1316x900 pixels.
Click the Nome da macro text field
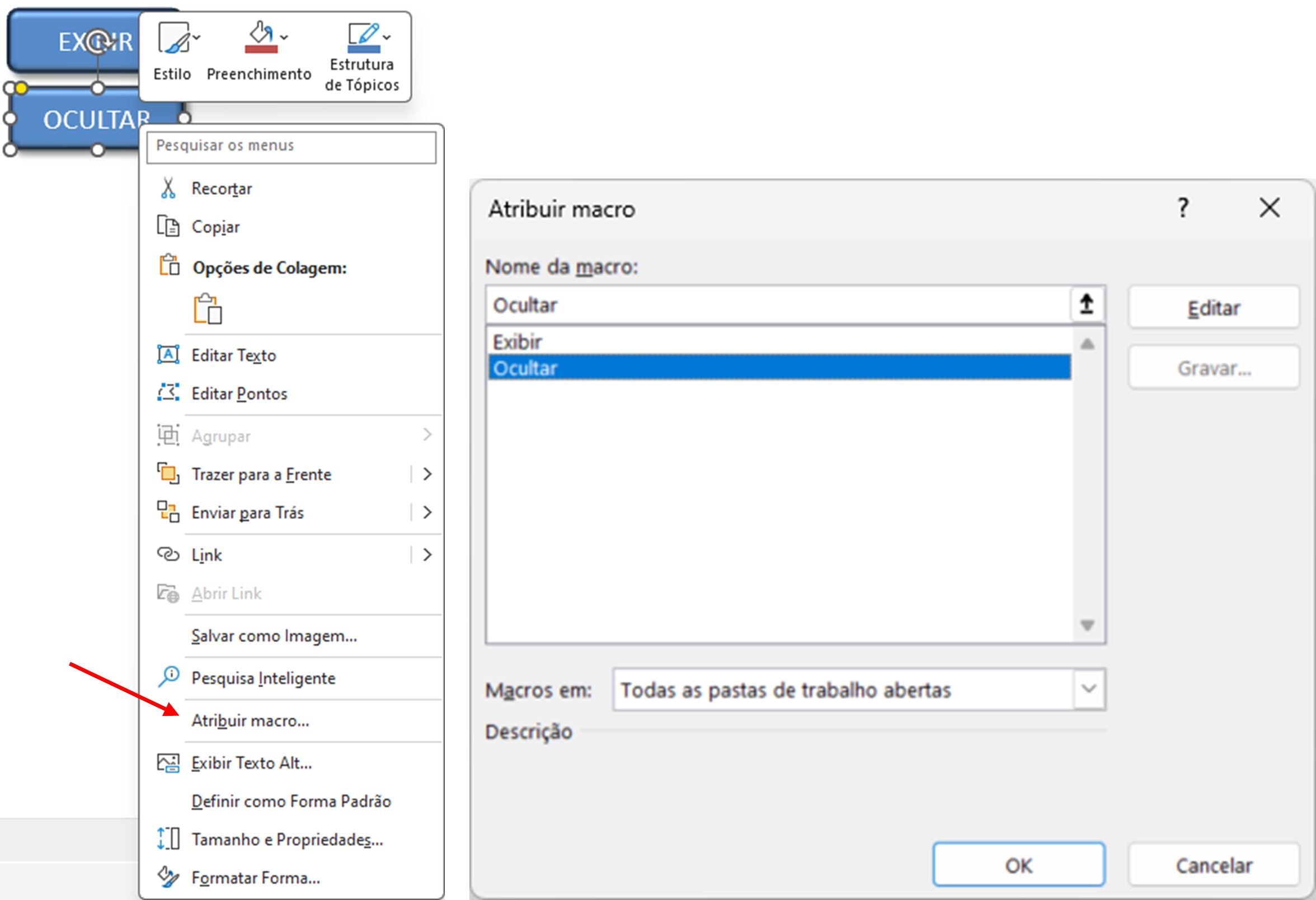[779, 305]
